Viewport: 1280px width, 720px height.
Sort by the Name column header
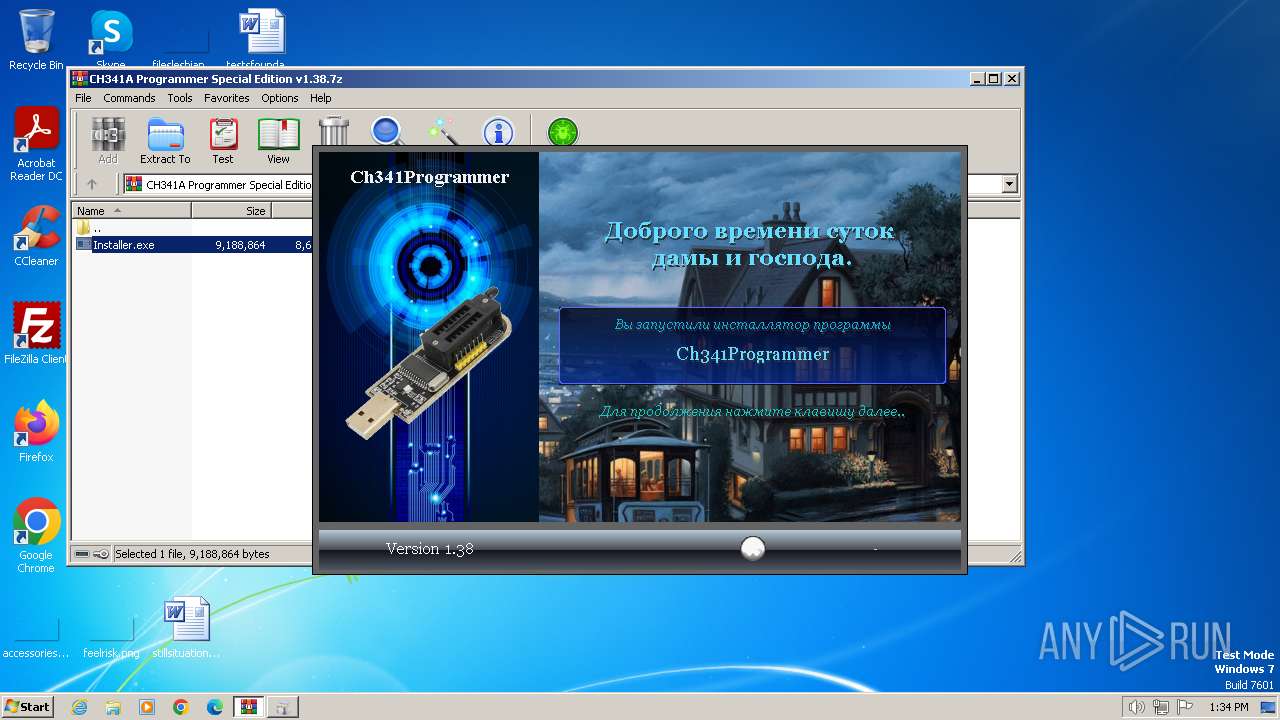point(132,211)
